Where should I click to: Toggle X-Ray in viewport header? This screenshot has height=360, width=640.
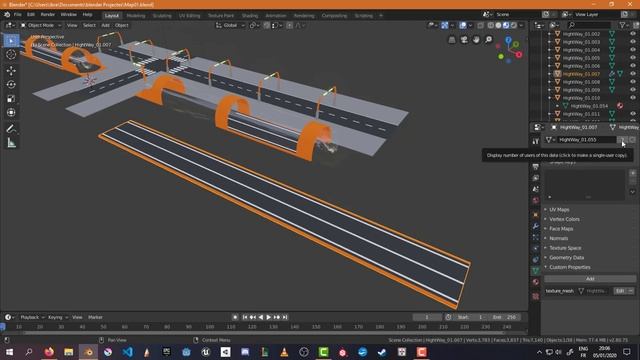click(x=480, y=25)
